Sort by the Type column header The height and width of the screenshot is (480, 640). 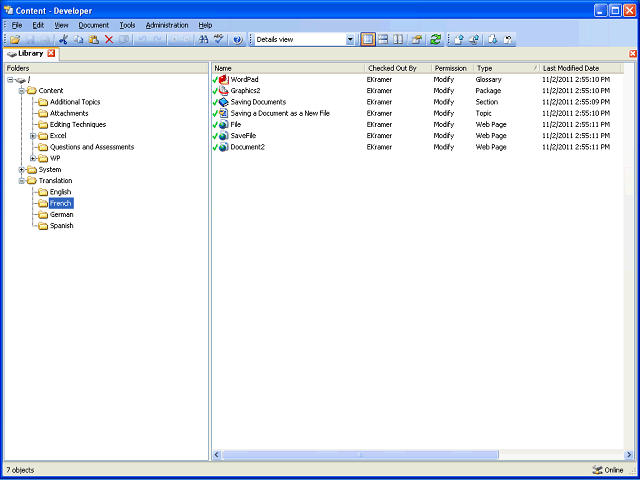pyautogui.click(x=507, y=68)
